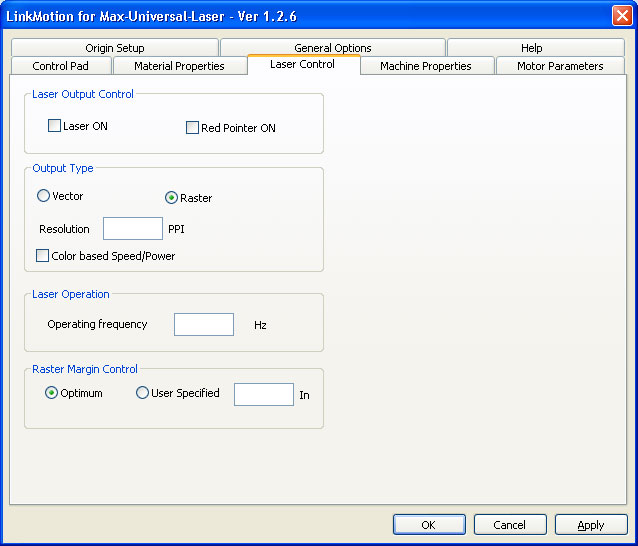Enable the Laser ON checkbox
The width and height of the screenshot is (638, 546).
coord(55,127)
